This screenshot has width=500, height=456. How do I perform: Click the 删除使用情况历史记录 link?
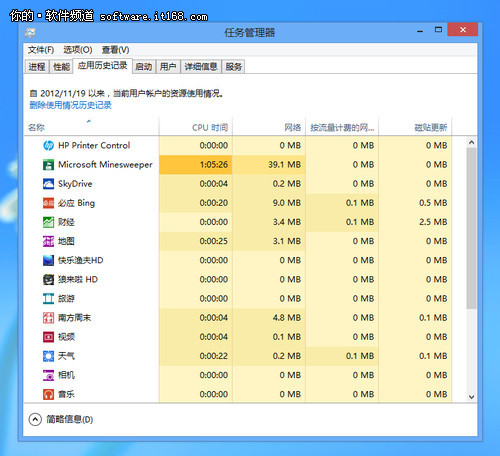(x=70, y=105)
